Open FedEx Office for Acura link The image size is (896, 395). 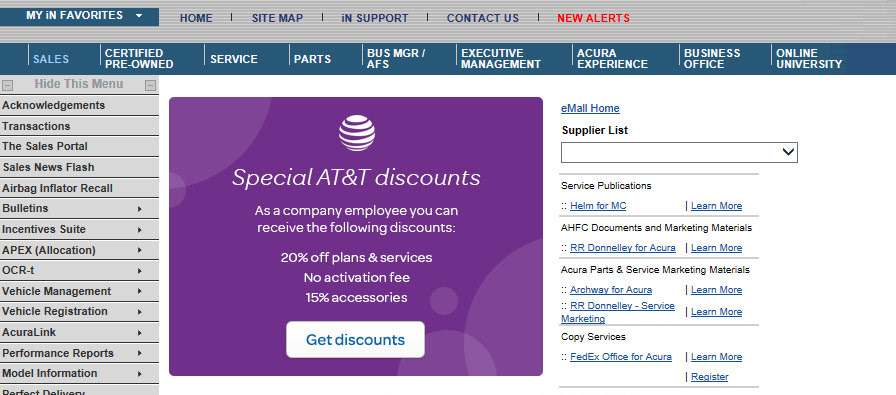coord(621,357)
